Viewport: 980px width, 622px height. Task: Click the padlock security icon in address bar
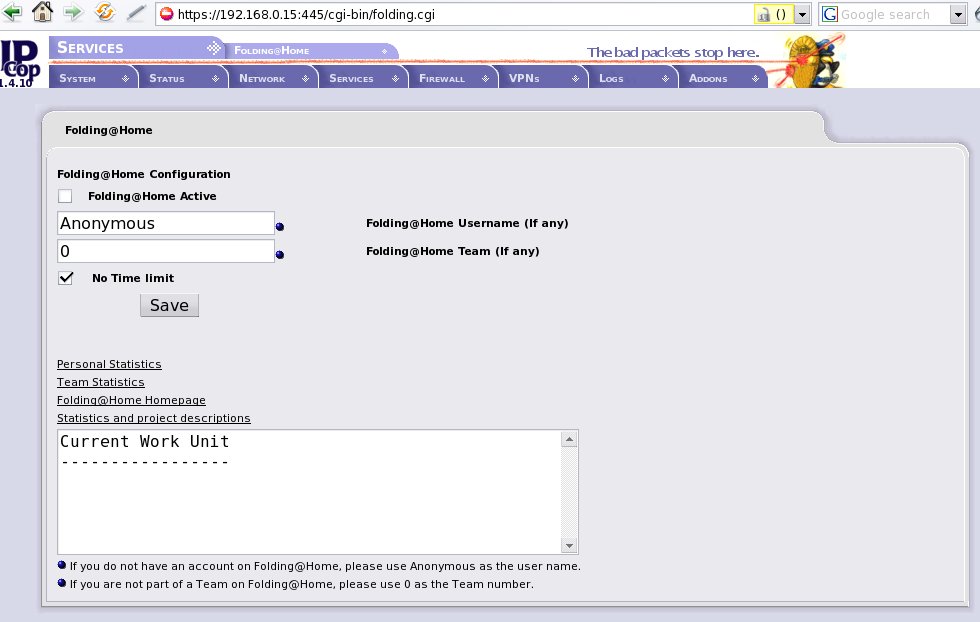[765, 15]
